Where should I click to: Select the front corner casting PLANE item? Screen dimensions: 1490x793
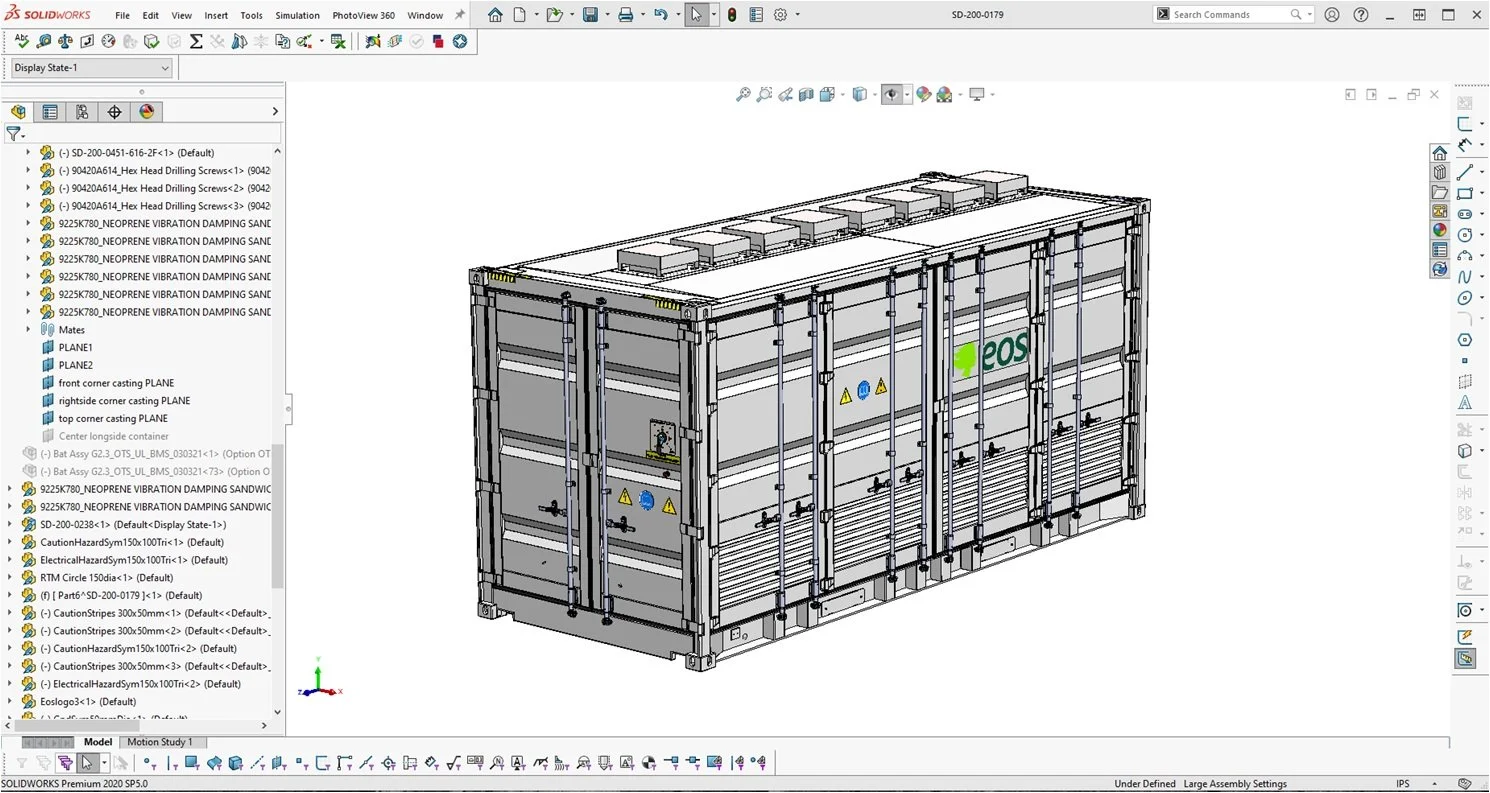pyautogui.click(x=116, y=383)
